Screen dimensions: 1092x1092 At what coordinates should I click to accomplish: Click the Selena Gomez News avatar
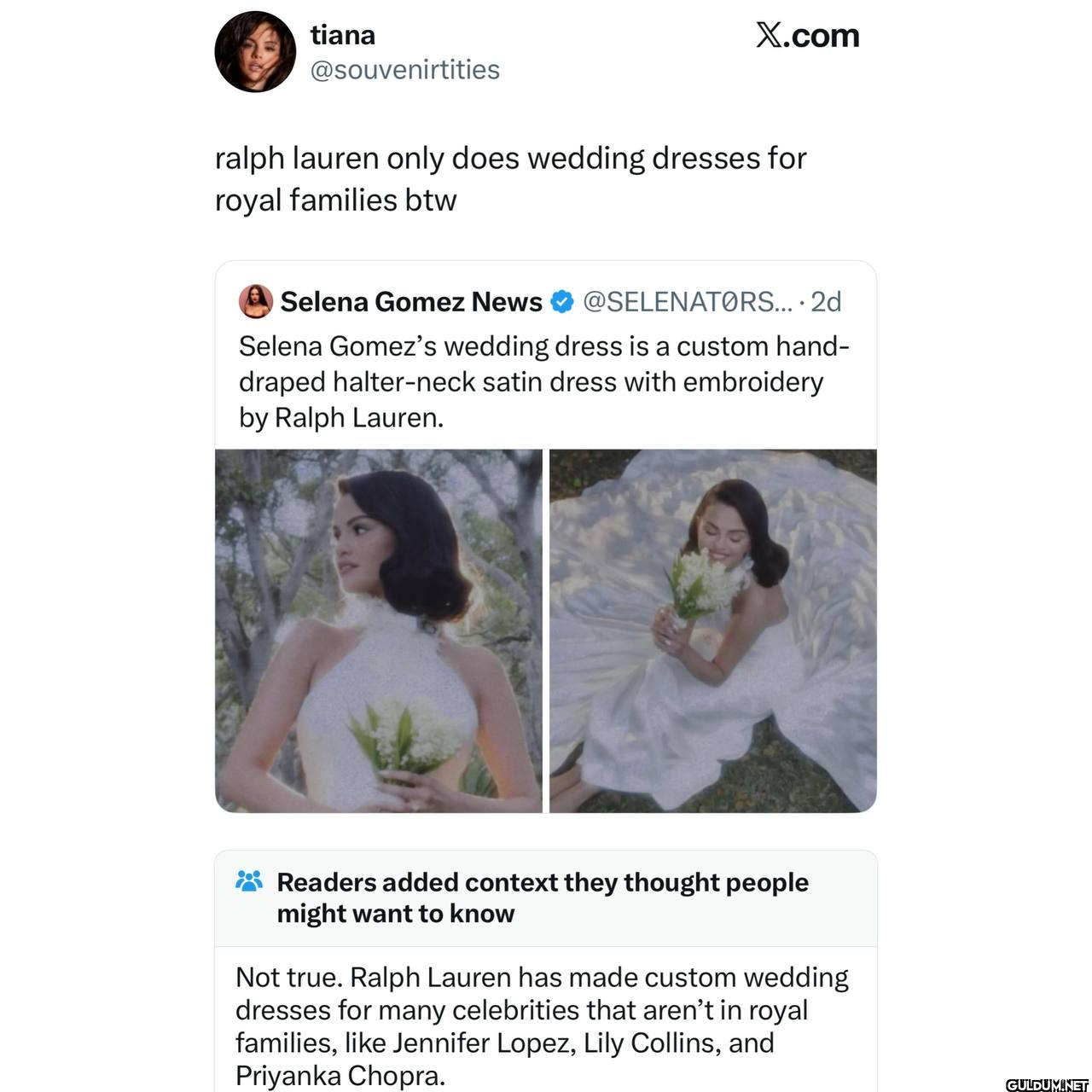(256, 301)
